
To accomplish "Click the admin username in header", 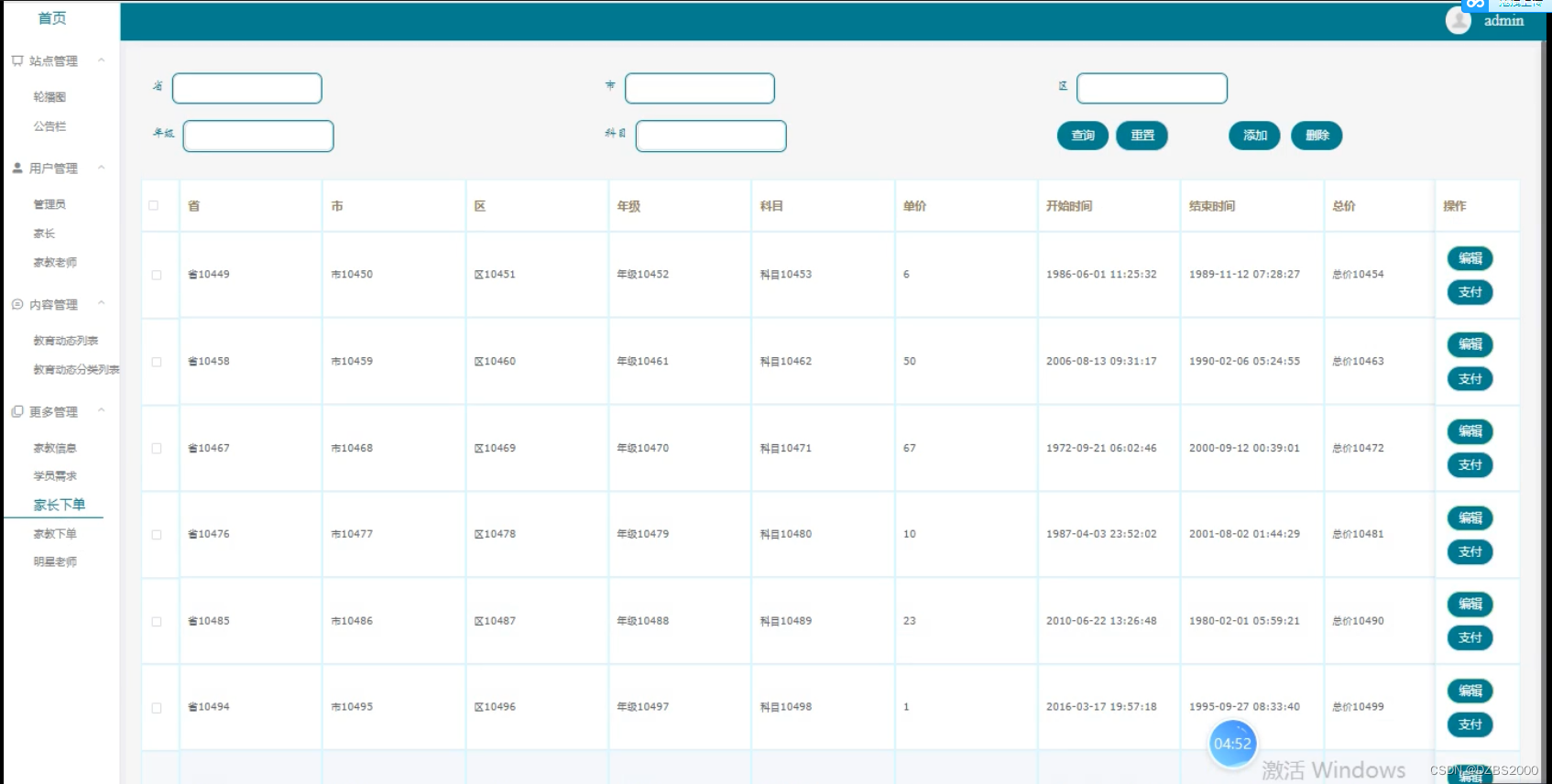I will (1503, 21).
